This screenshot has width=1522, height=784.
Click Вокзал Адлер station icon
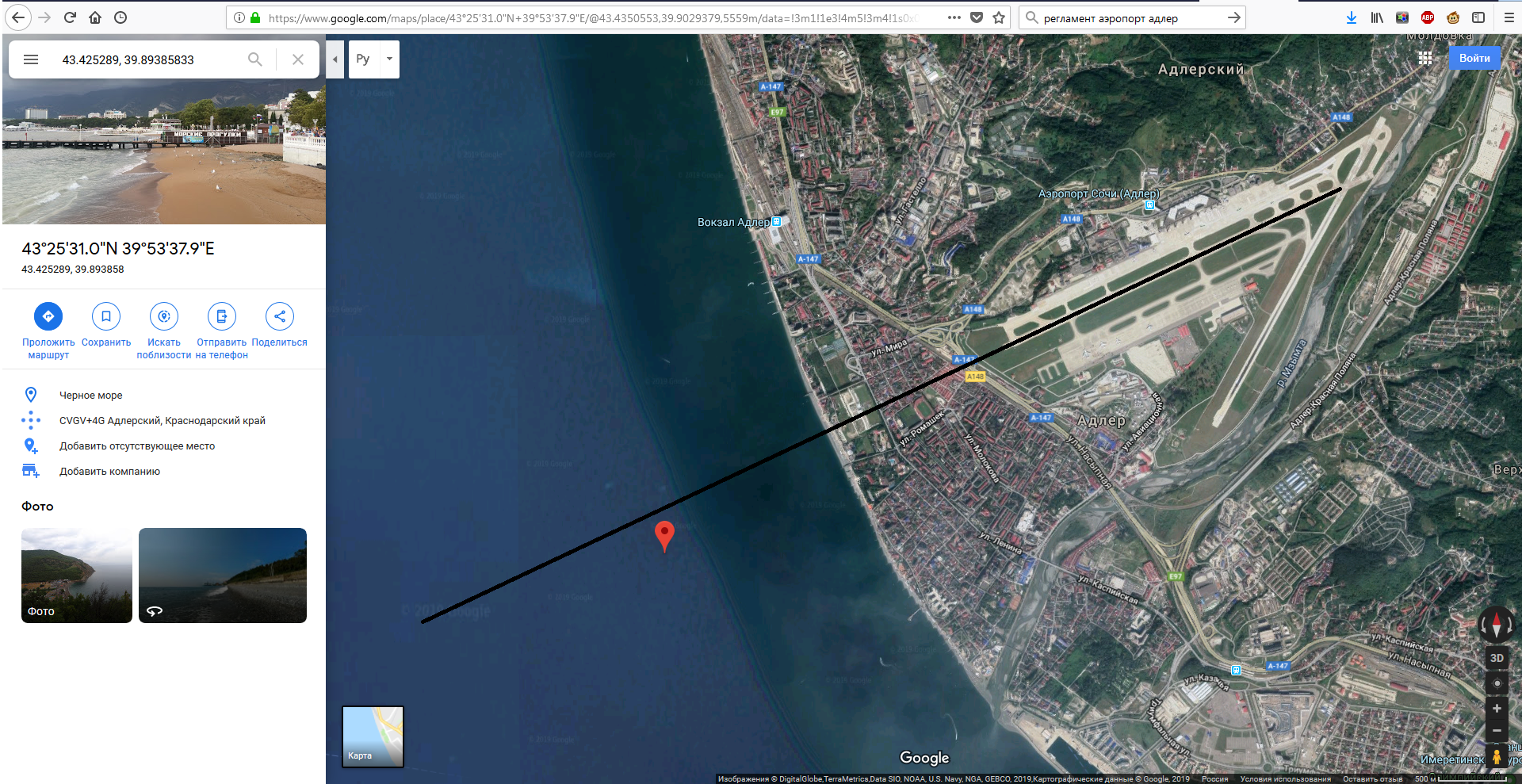[777, 222]
